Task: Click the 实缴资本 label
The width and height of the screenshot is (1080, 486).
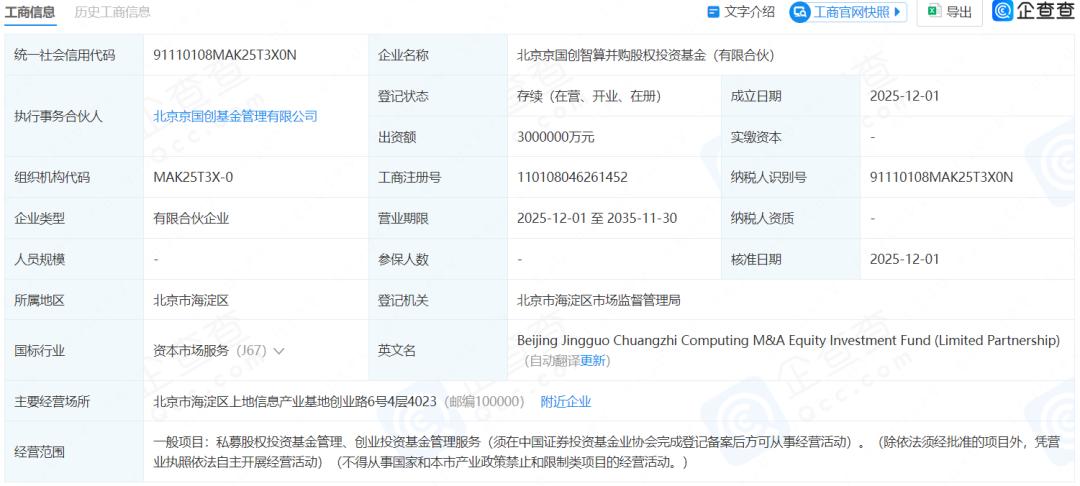Action: 756,137
